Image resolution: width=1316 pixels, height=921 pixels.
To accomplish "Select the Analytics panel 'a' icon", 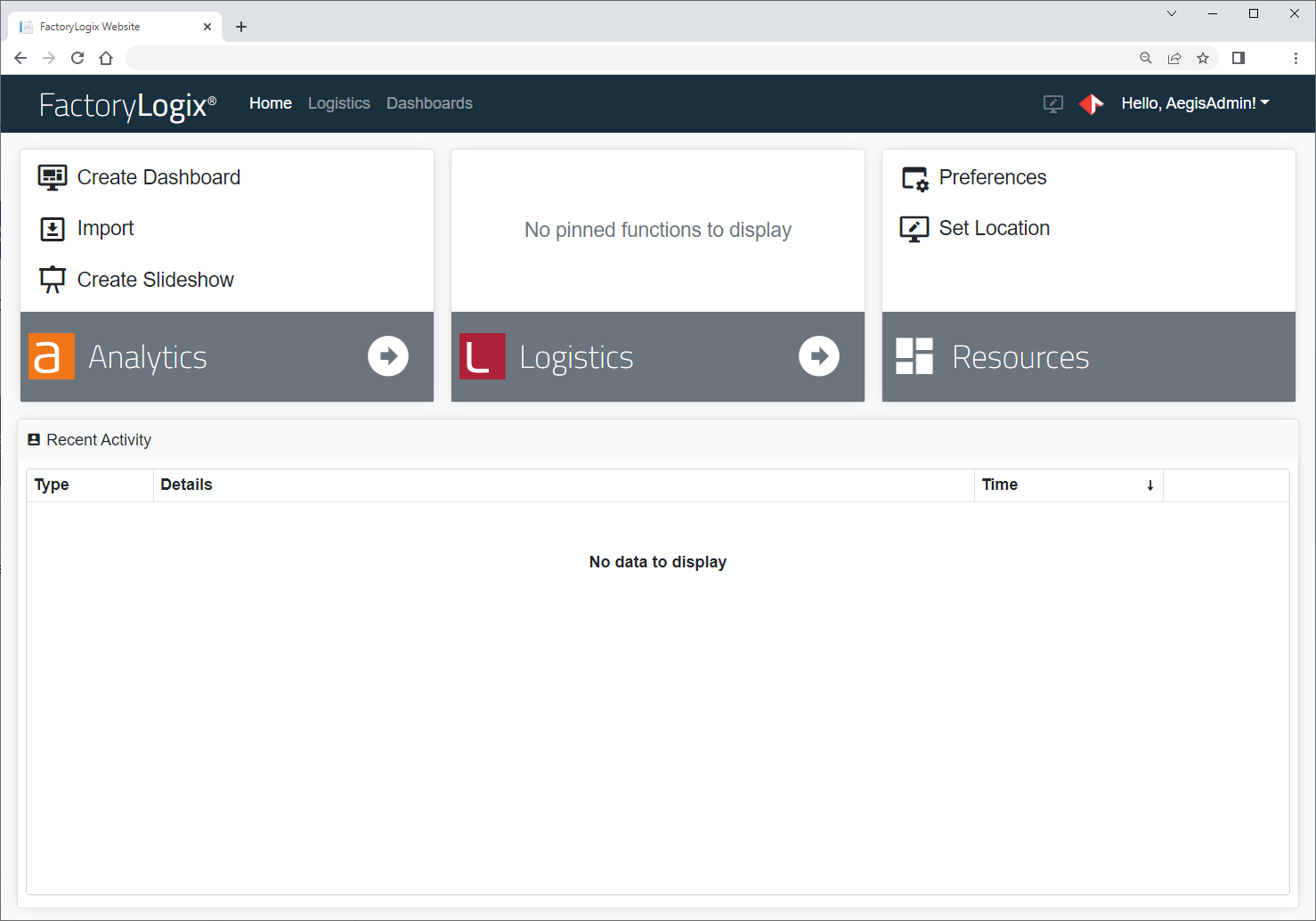I will [x=51, y=355].
